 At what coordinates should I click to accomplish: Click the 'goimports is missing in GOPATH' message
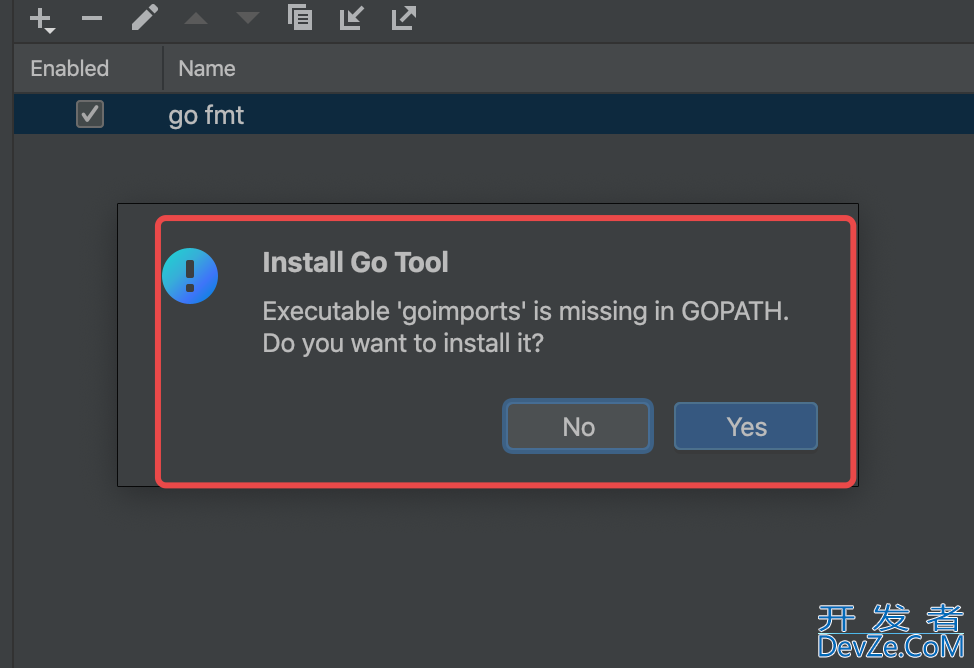pos(526,311)
